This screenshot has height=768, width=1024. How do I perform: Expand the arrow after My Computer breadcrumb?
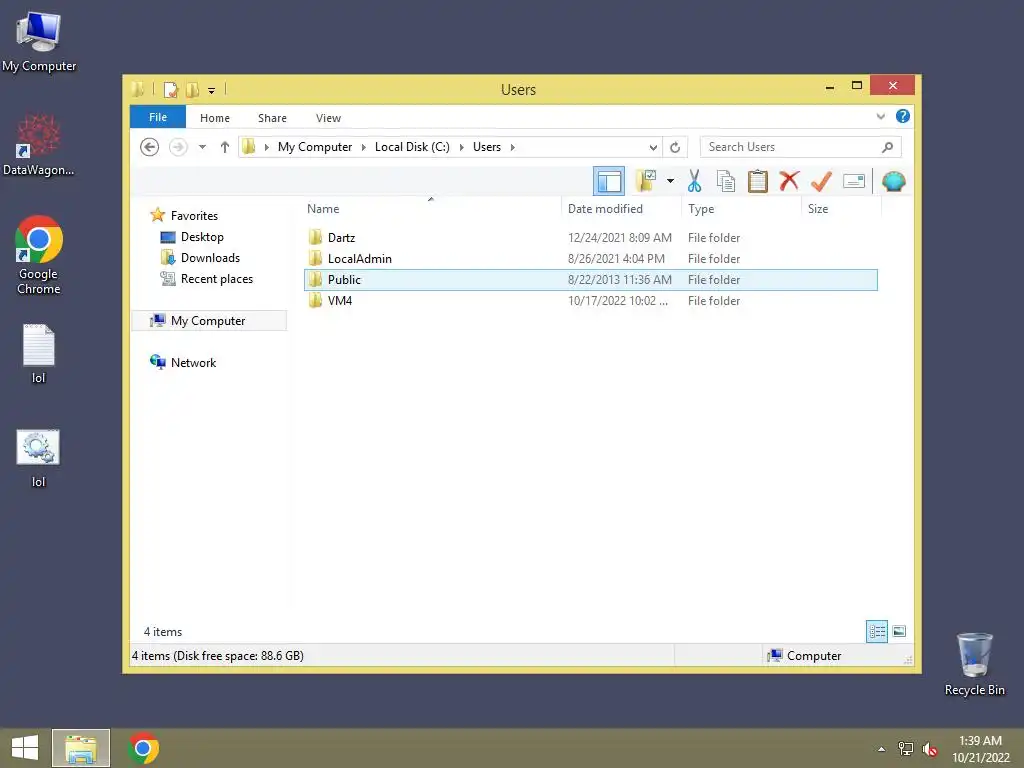(364, 147)
